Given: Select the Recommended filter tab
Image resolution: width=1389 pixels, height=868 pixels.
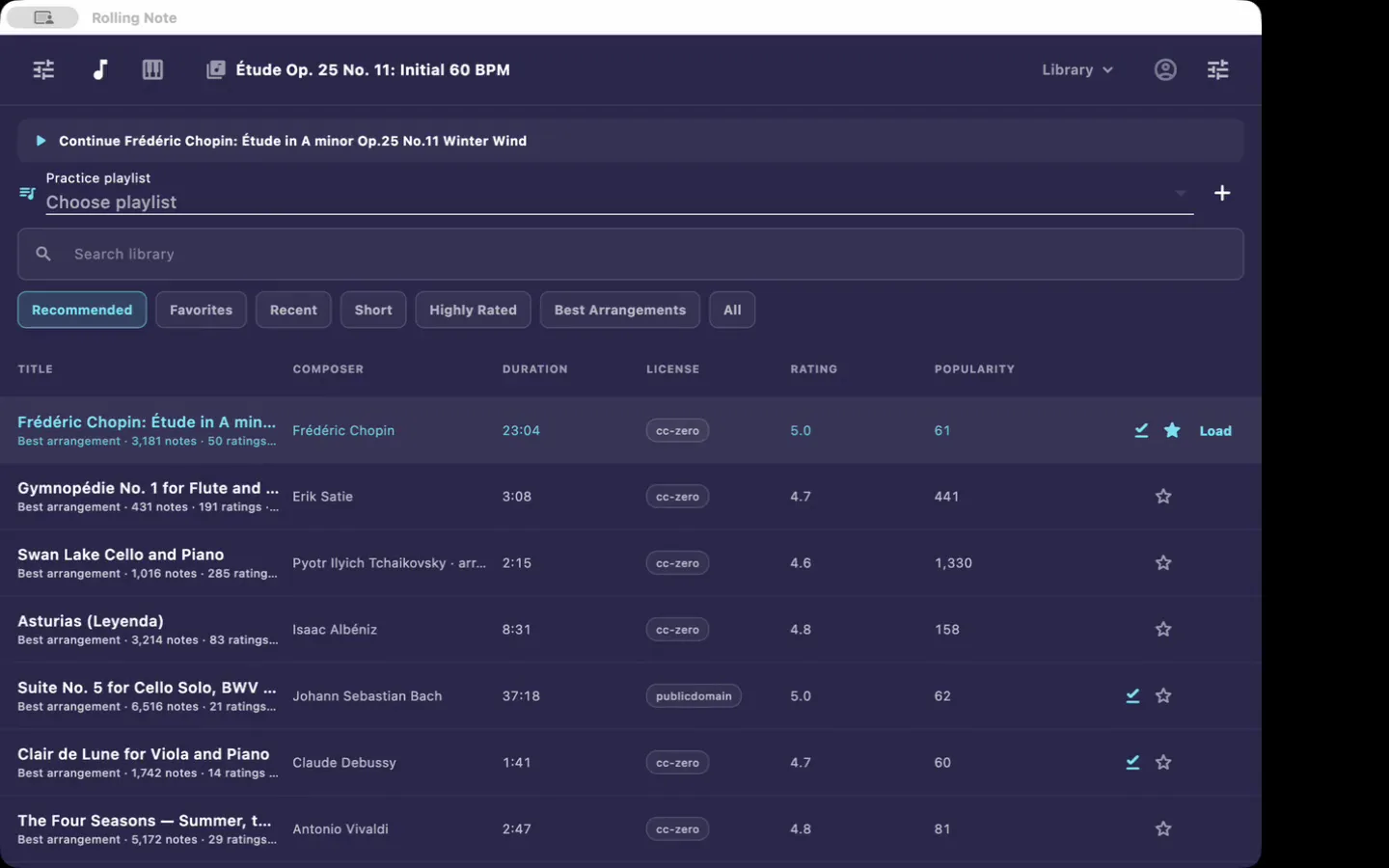Looking at the screenshot, I should tap(82, 310).
